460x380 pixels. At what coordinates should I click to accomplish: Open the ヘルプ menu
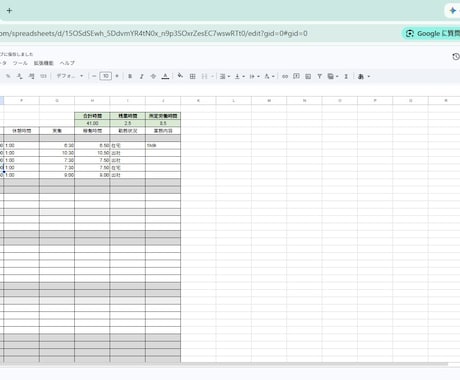[67, 63]
